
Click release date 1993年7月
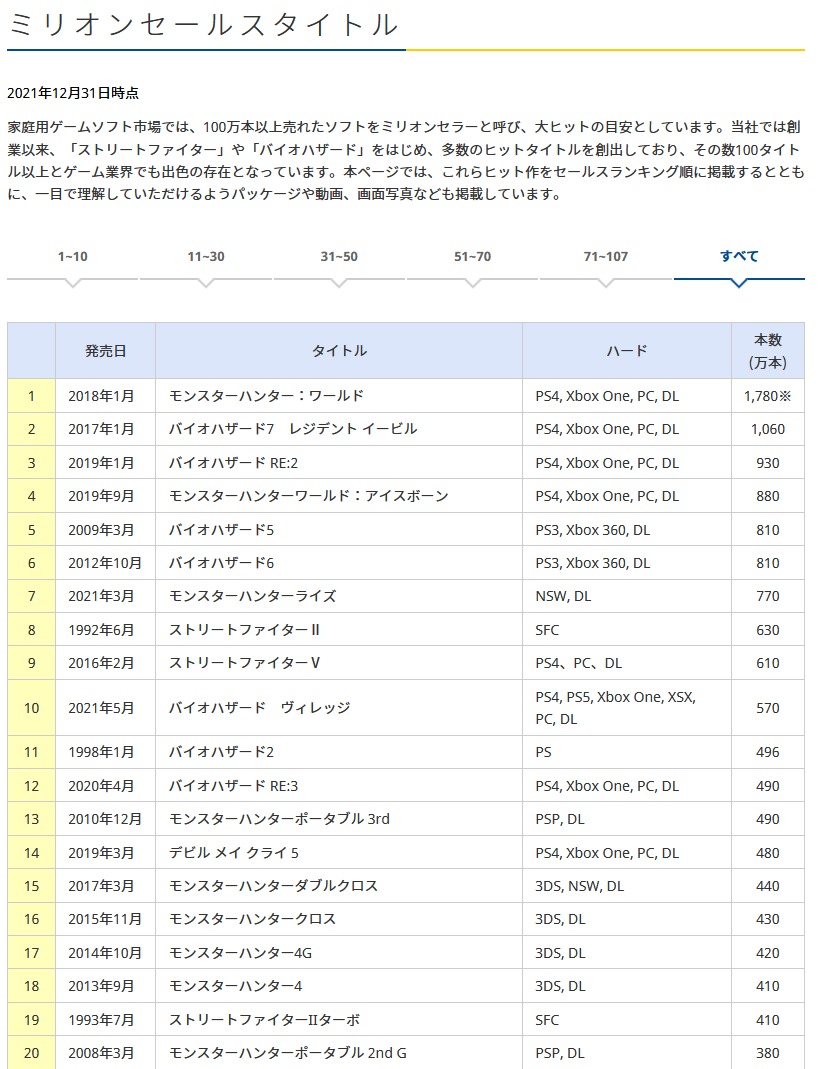point(101,1020)
